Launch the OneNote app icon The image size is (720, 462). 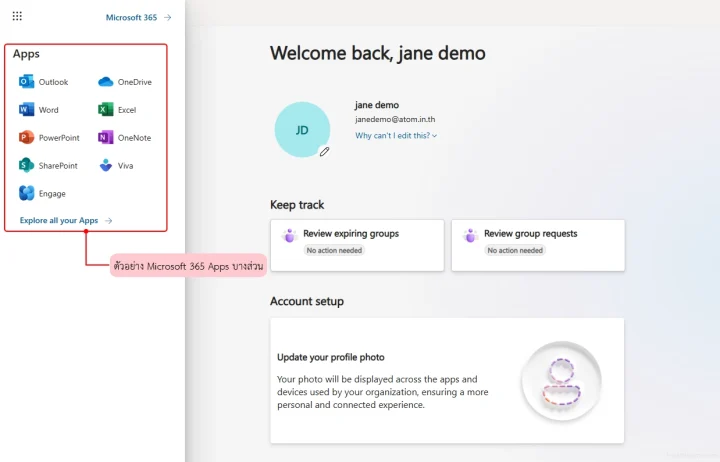coord(106,137)
